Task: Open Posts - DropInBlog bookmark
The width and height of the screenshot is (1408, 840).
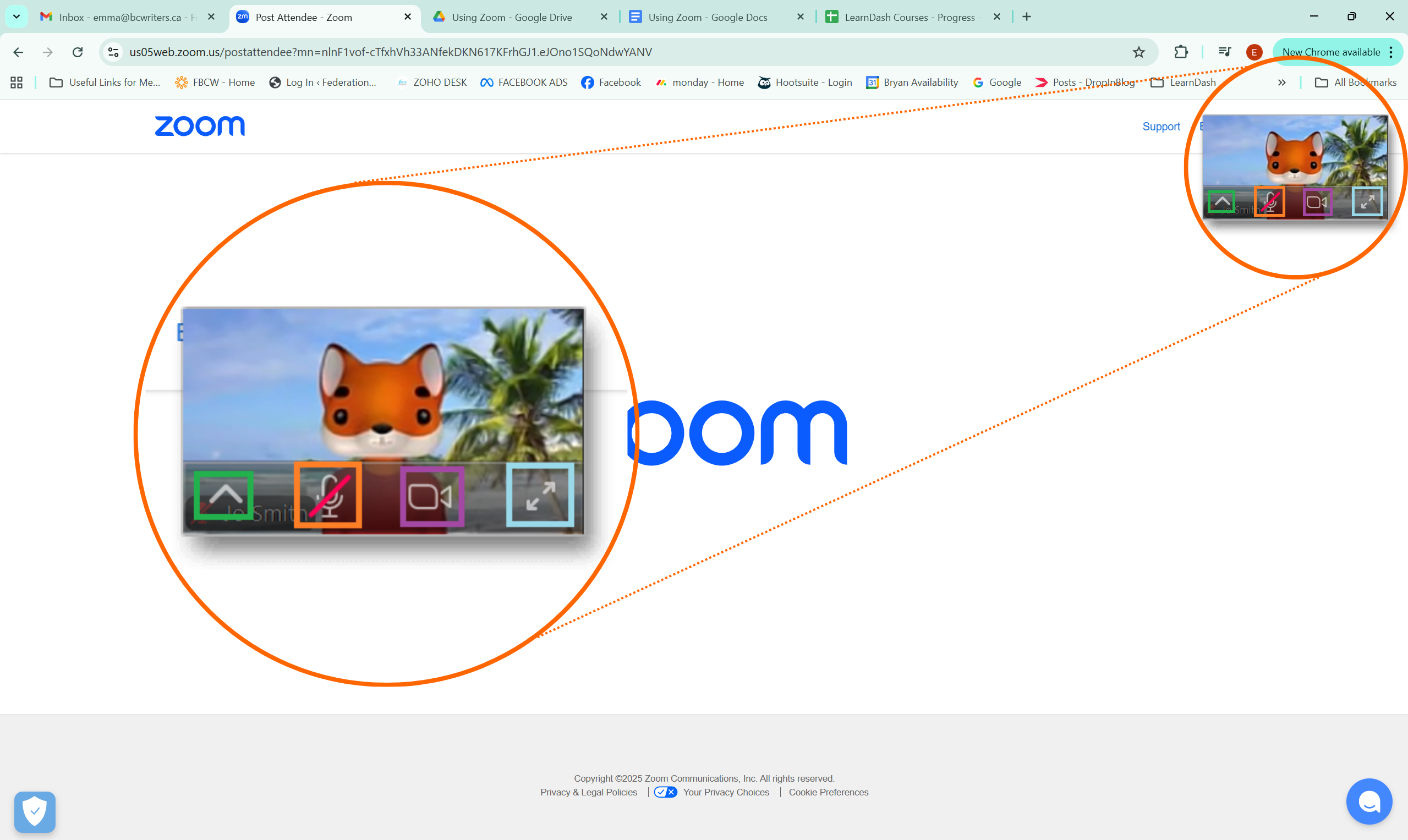Action: pyautogui.click(x=1085, y=83)
